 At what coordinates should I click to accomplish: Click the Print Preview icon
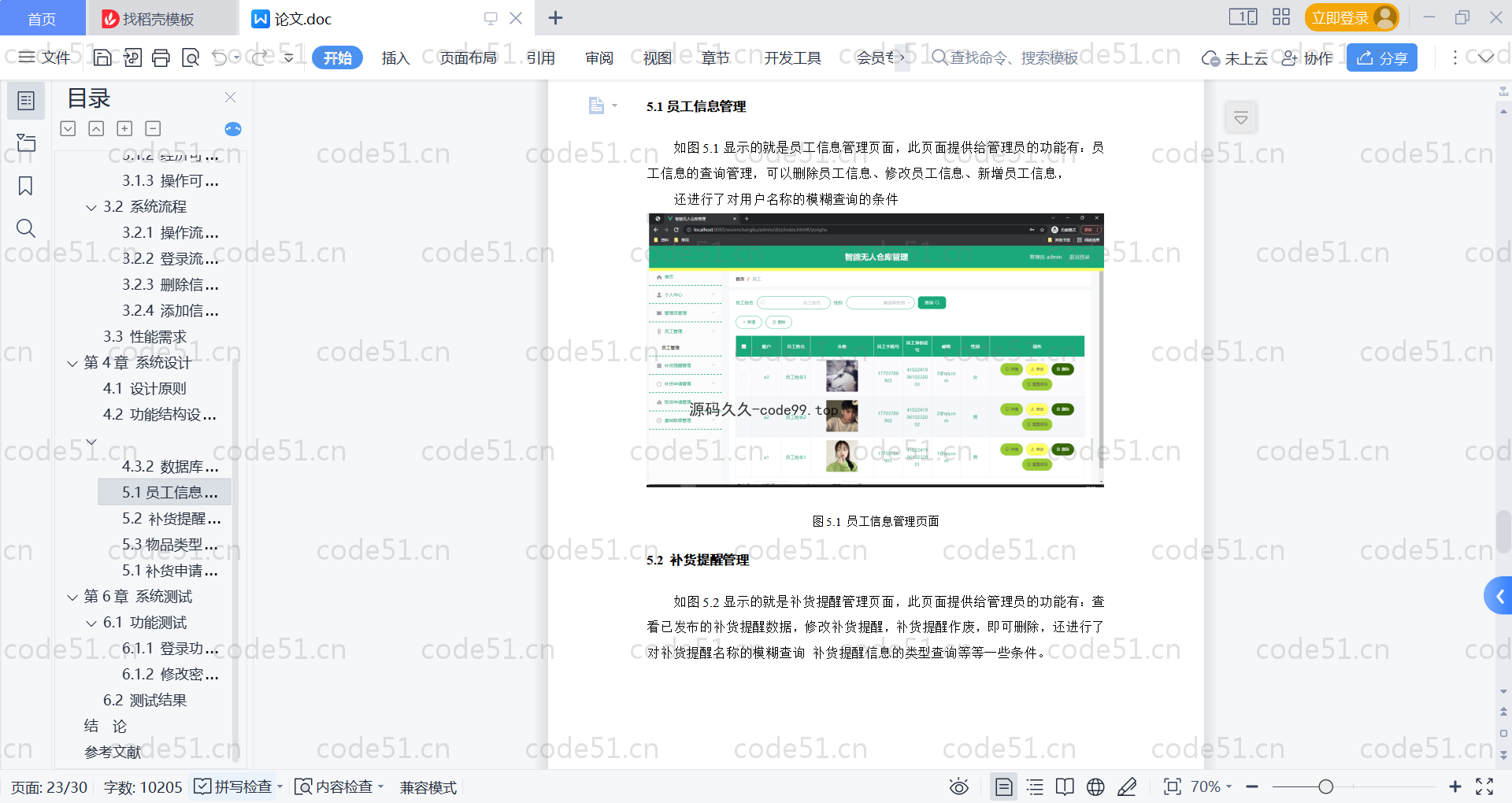191,57
